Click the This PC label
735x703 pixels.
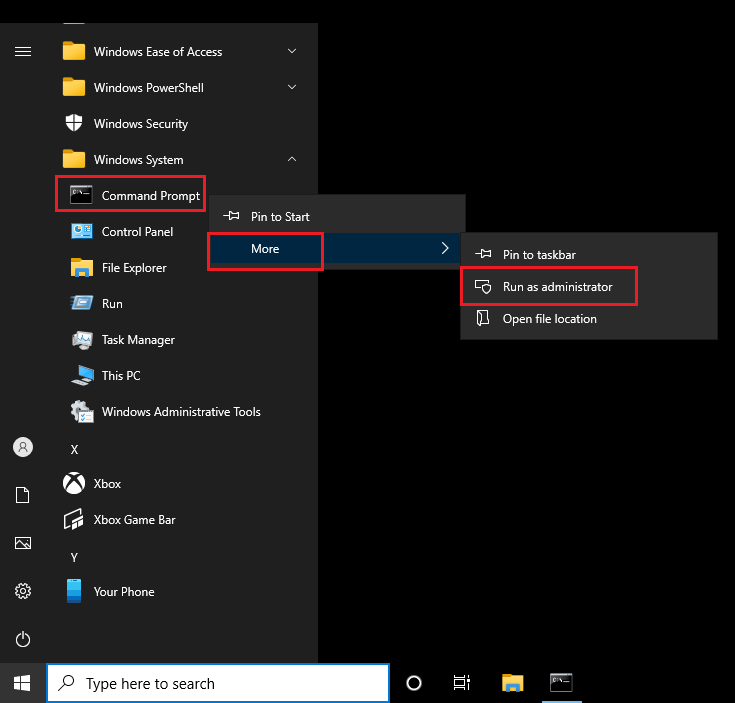121,376
